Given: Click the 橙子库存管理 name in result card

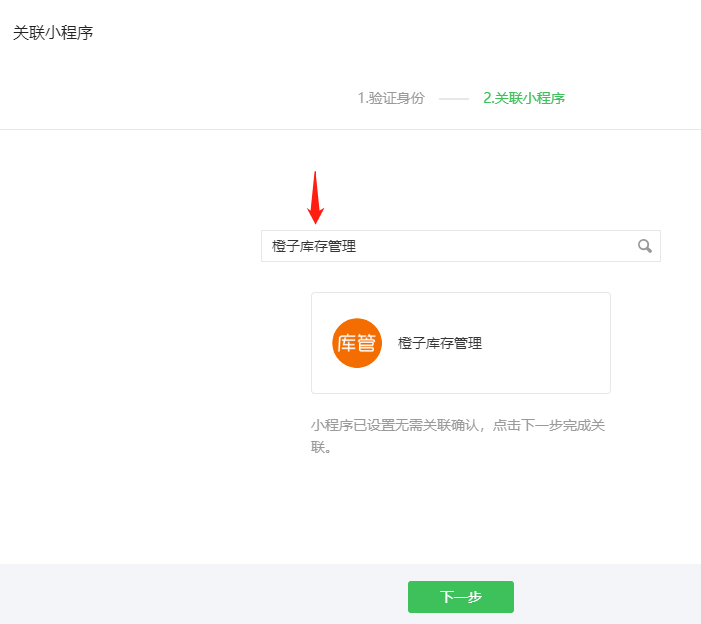Looking at the screenshot, I should [x=440, y=343].
